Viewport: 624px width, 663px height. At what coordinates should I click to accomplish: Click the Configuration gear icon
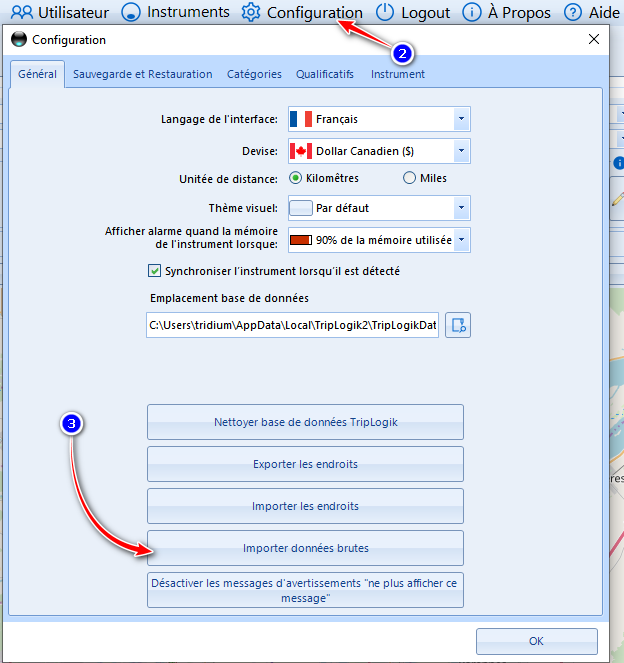coord(251,12)
